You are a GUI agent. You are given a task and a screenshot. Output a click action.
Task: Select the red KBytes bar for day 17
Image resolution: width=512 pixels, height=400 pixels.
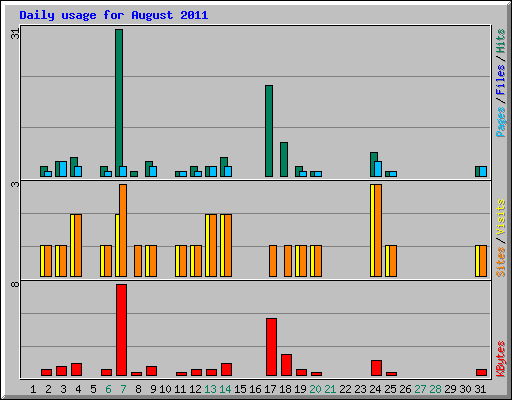272,347
